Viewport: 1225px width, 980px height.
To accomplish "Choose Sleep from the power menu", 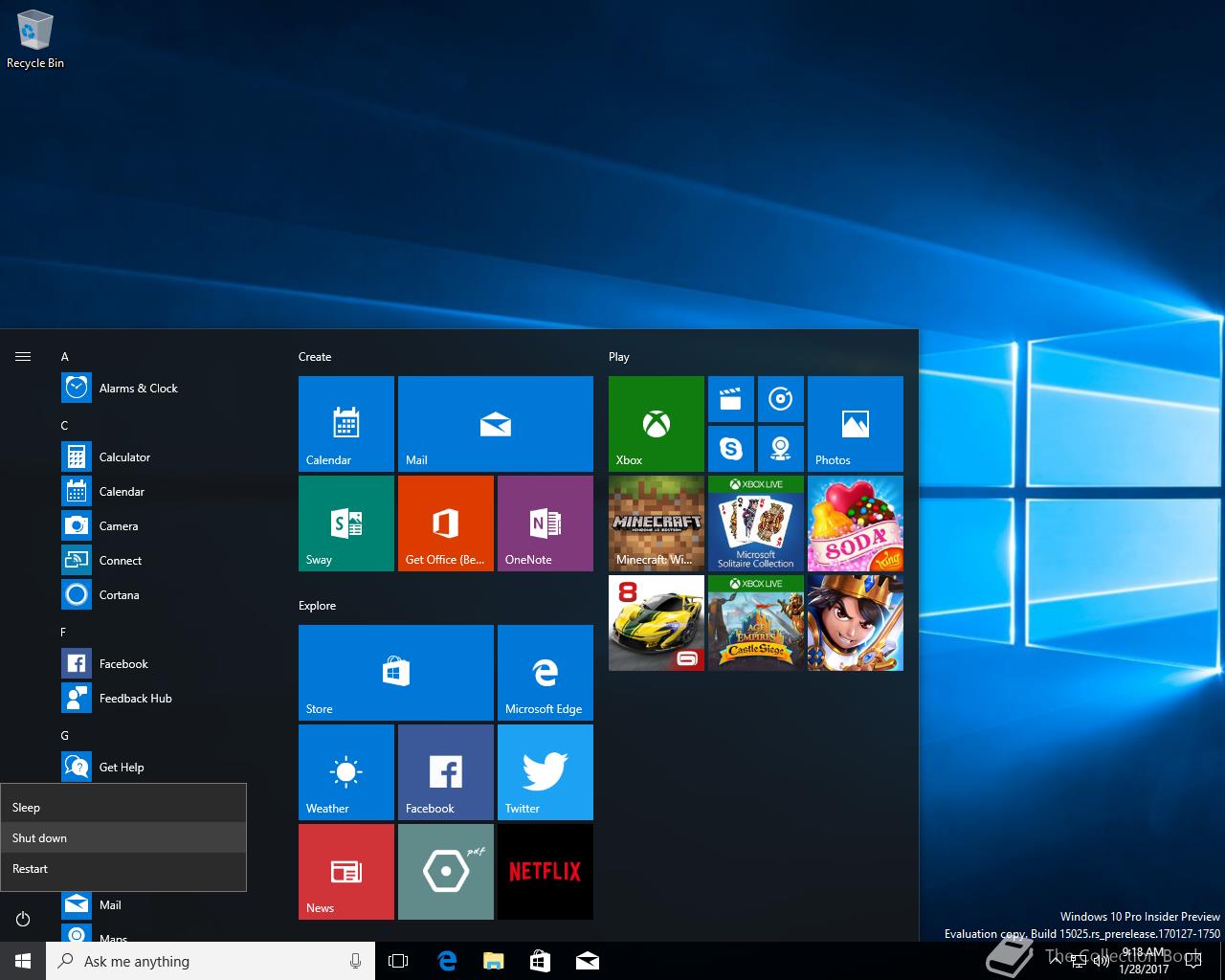I will click(x=123, y=807).
